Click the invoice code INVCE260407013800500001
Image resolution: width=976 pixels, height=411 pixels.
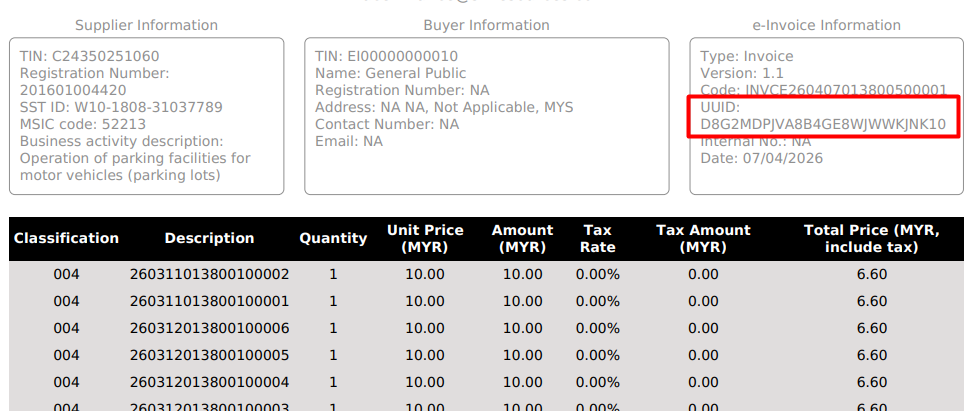pyautogui.click(x=823, y=90)
